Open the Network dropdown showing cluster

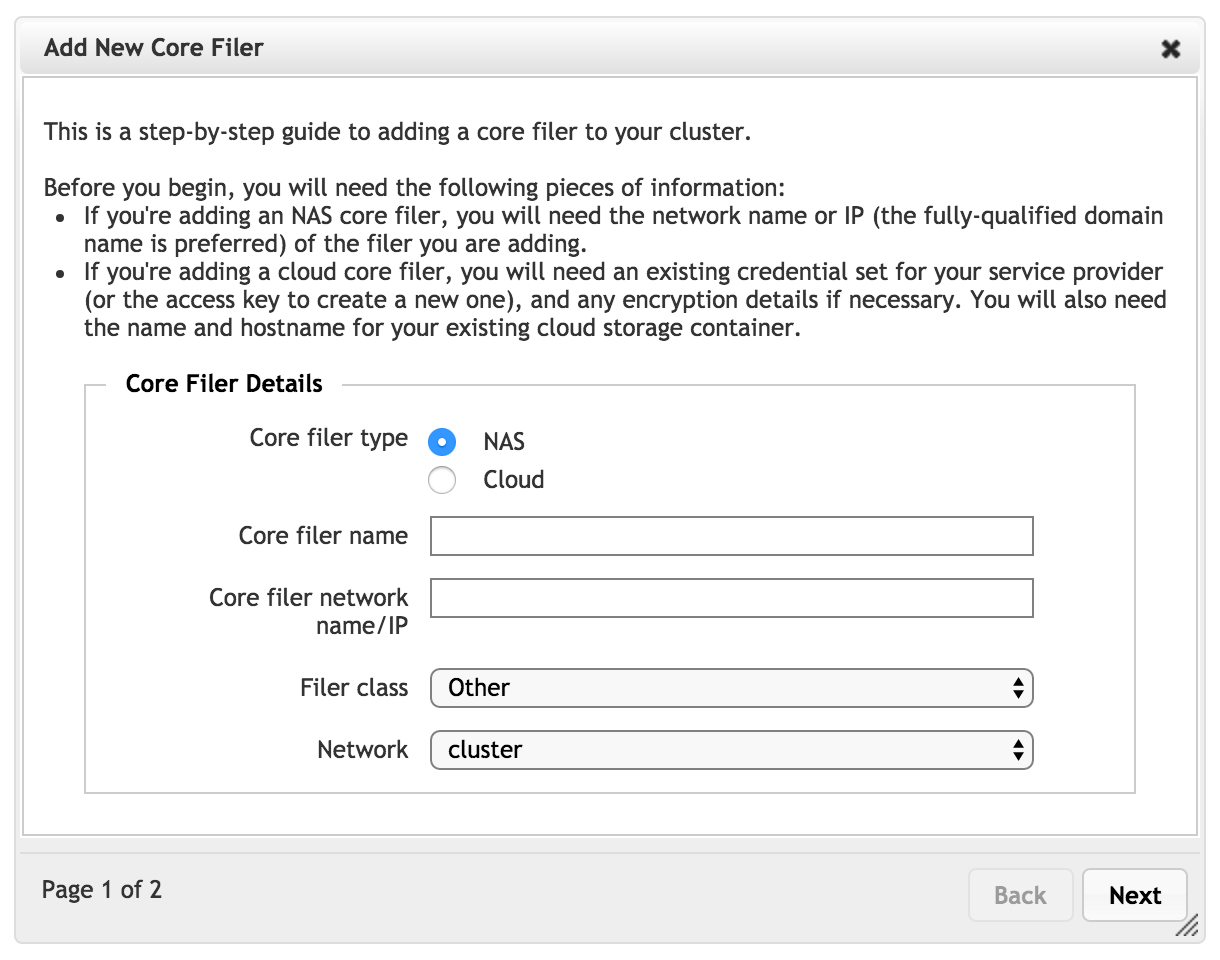tap(731, 750)
